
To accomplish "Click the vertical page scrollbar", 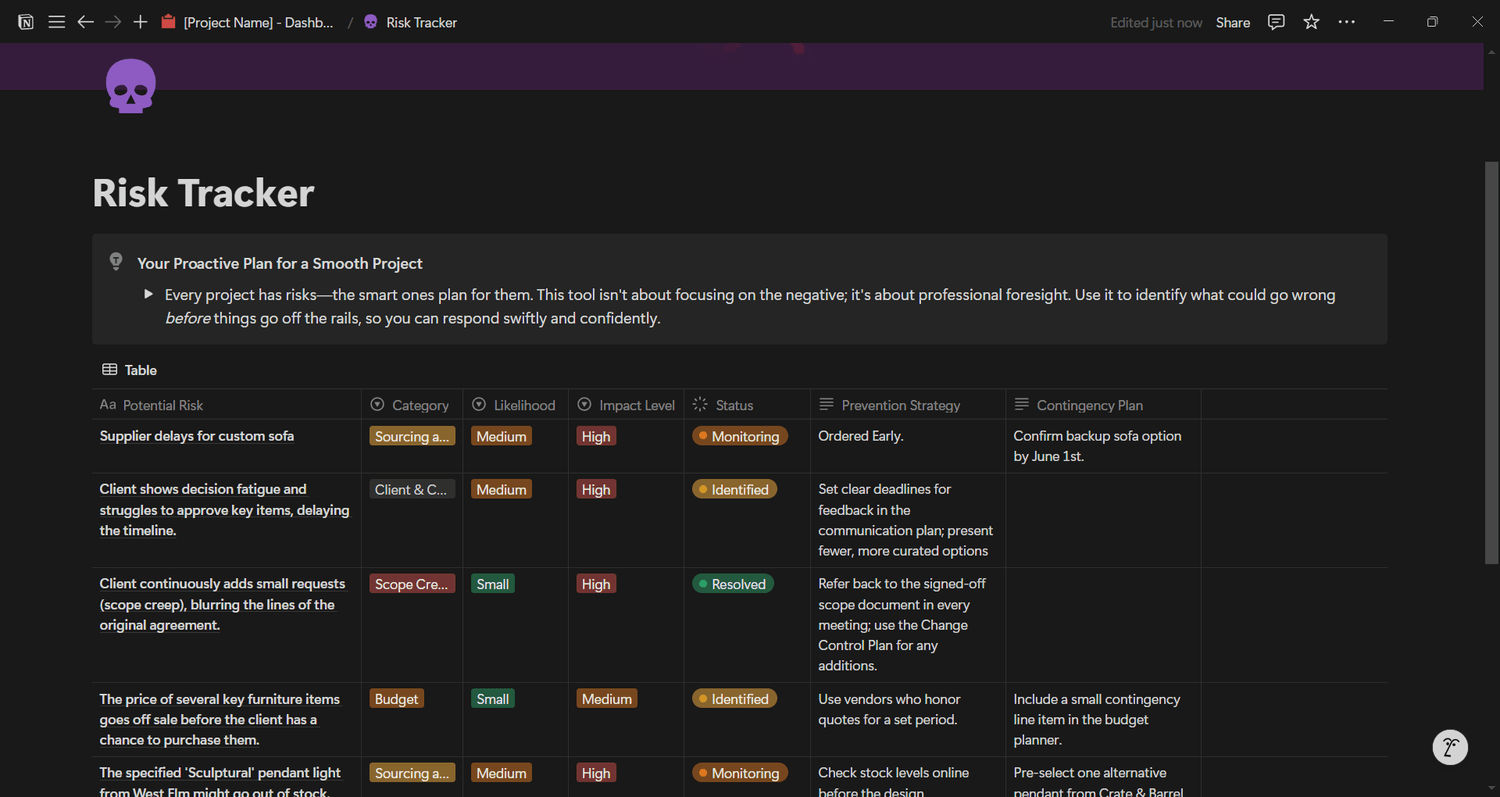I will [1491, 360].
